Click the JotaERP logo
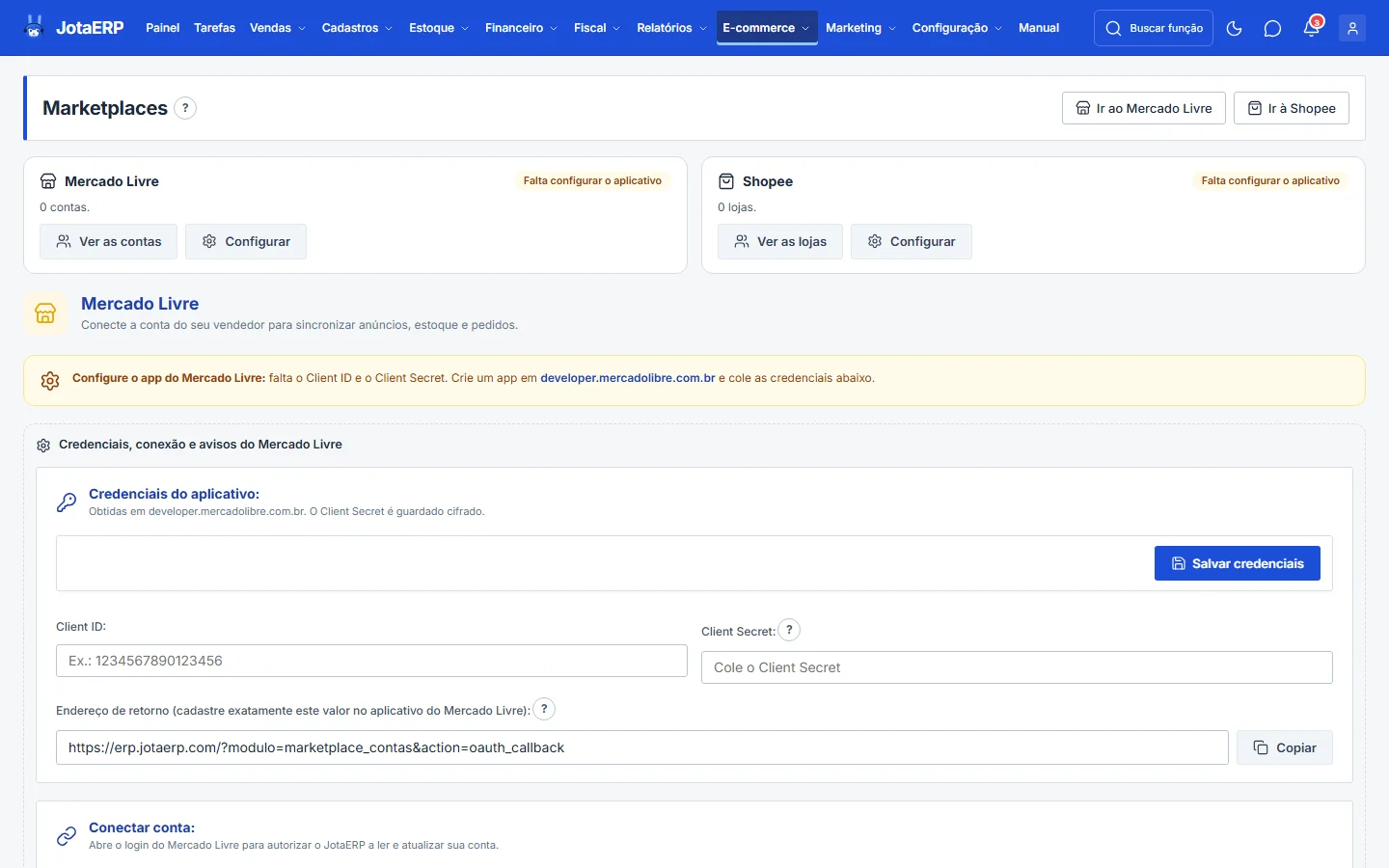The image size is (1389, 868). pos(73,28)
